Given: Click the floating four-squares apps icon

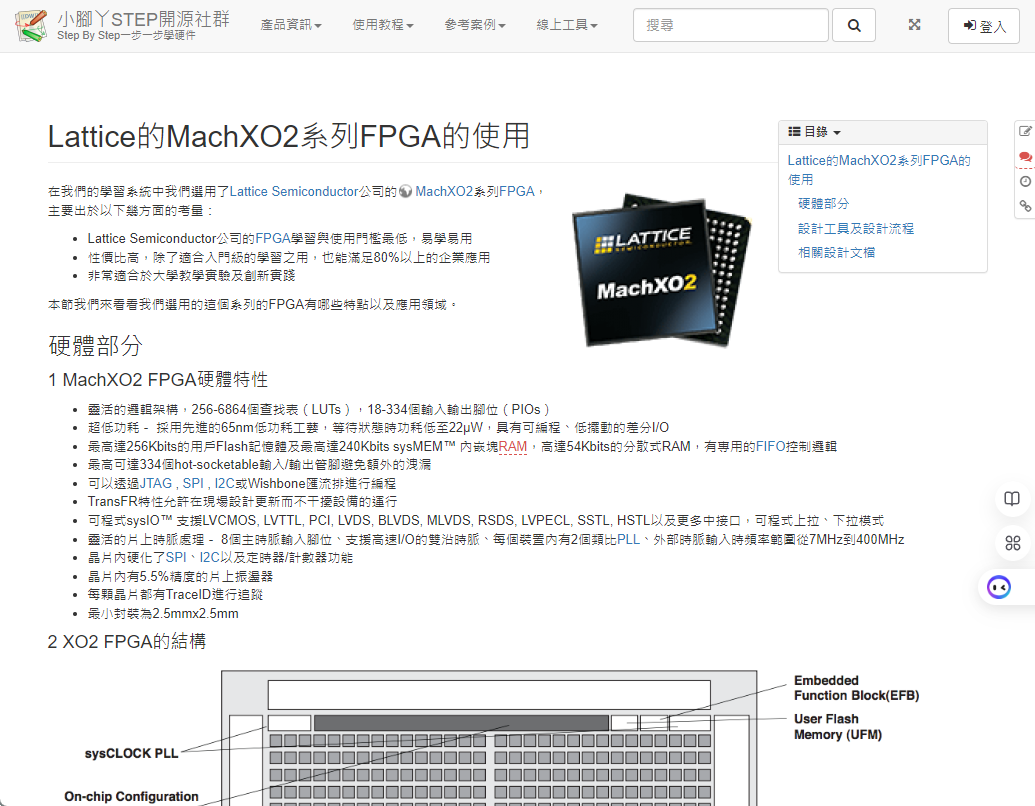Looking at the screenshot, I should click(1012, 543).
